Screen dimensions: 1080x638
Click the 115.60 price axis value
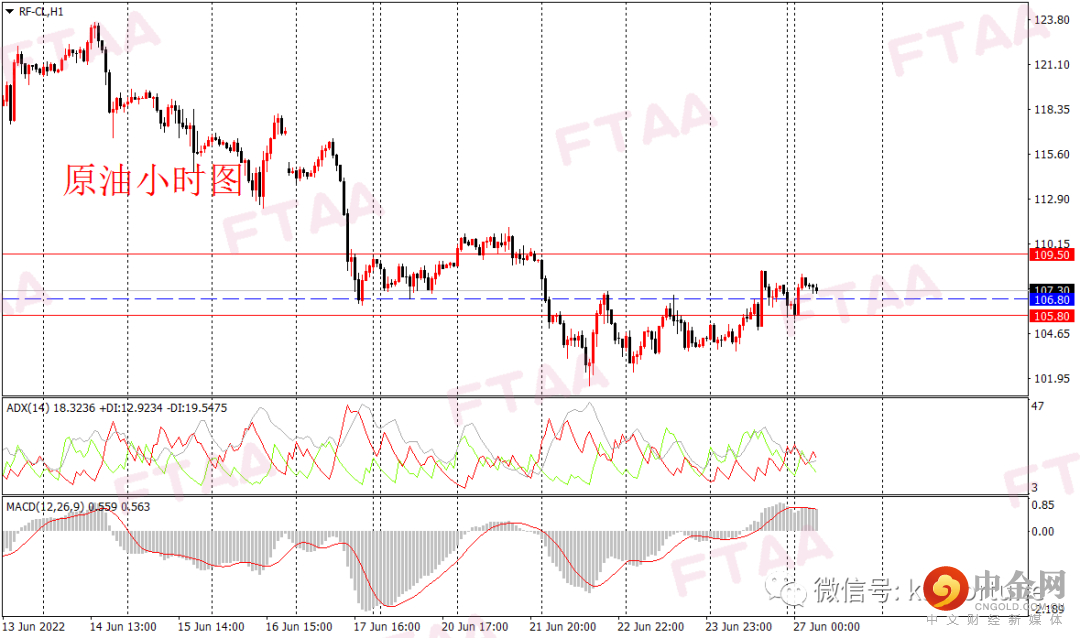[1052, 154]
